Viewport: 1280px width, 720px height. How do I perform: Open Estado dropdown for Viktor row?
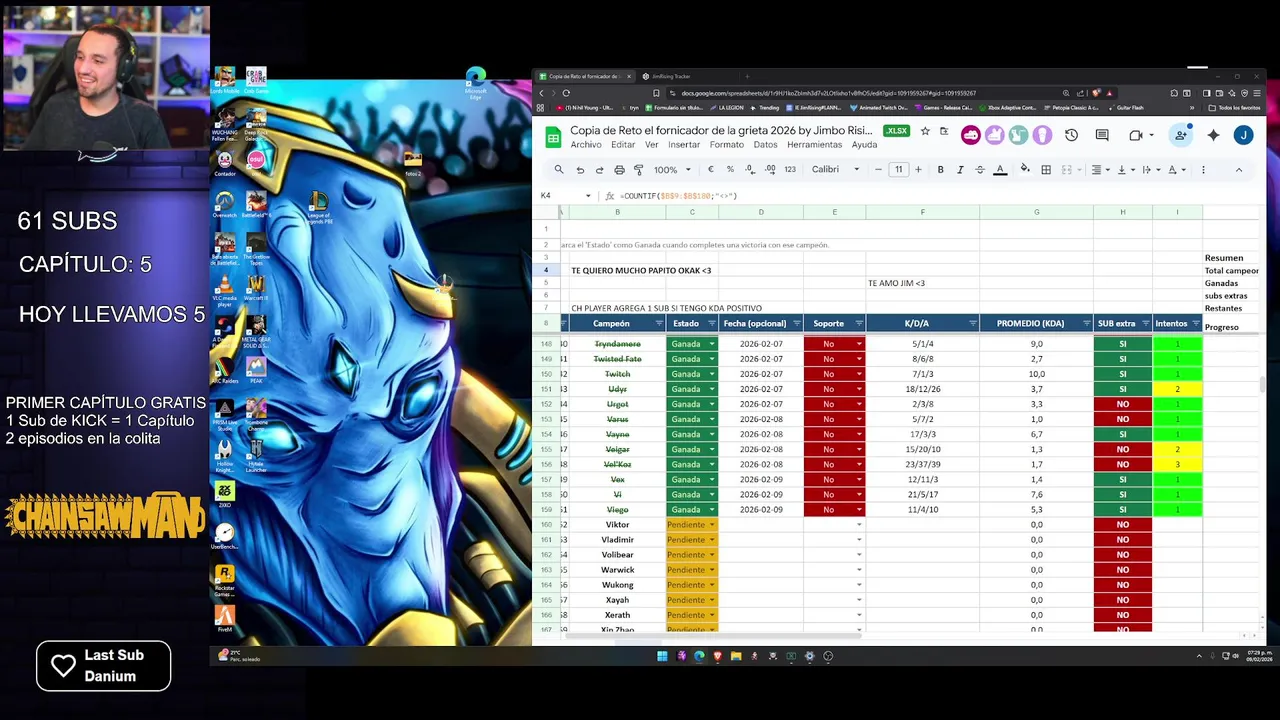click(711, 525)
